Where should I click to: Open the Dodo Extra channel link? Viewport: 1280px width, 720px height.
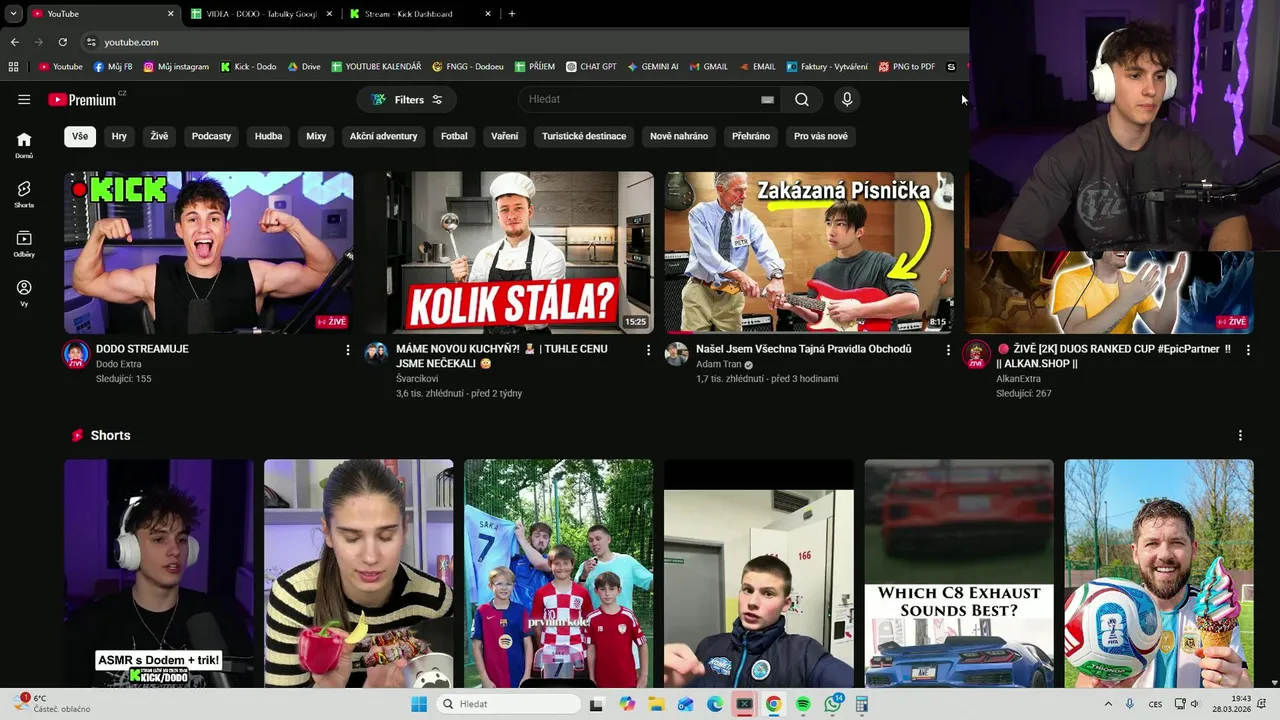pos(119,364)
